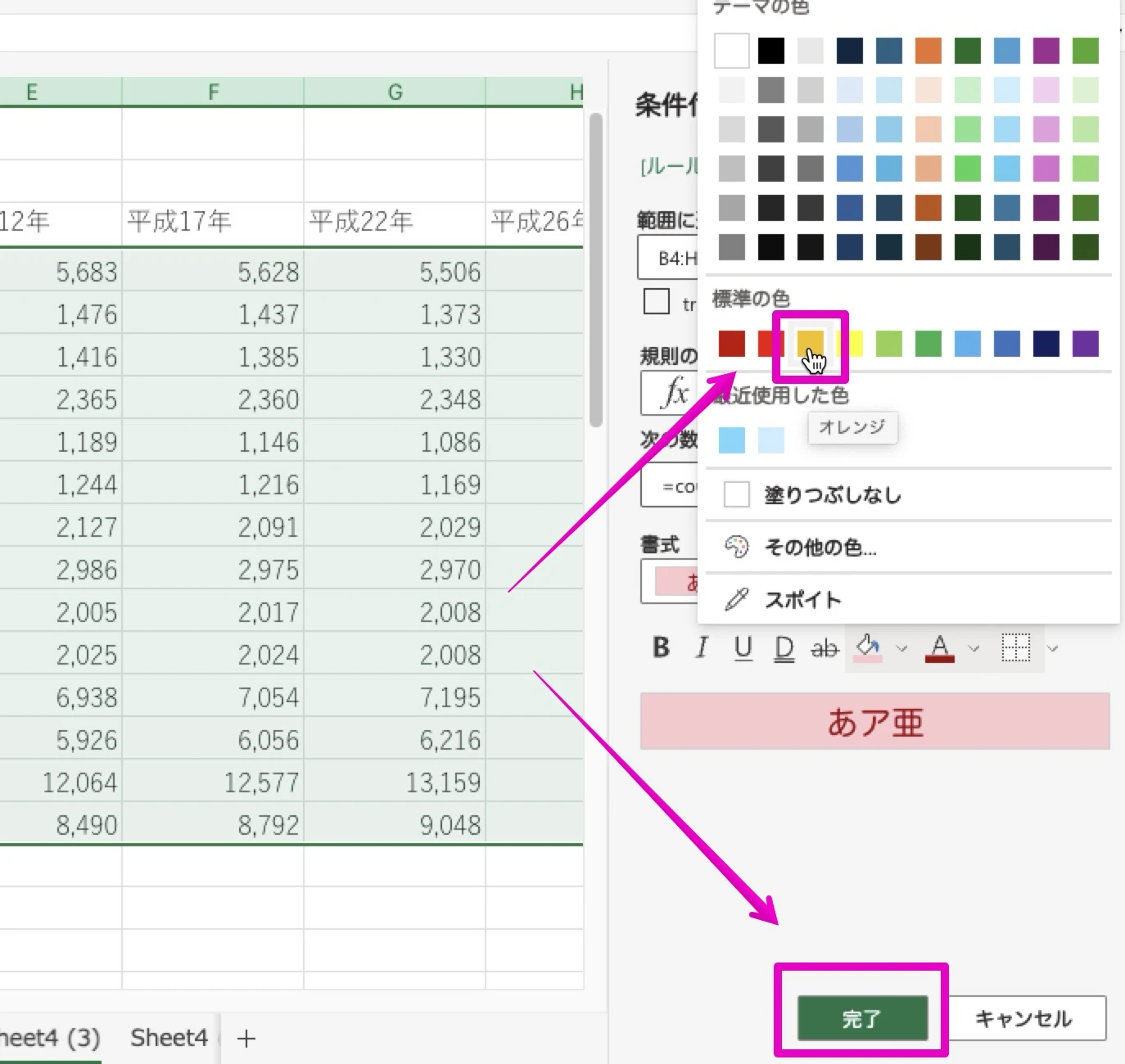Screen dimensions: 1125x1064
Task: Apply strikethrough with the ab icon
Action: (825, 648)
